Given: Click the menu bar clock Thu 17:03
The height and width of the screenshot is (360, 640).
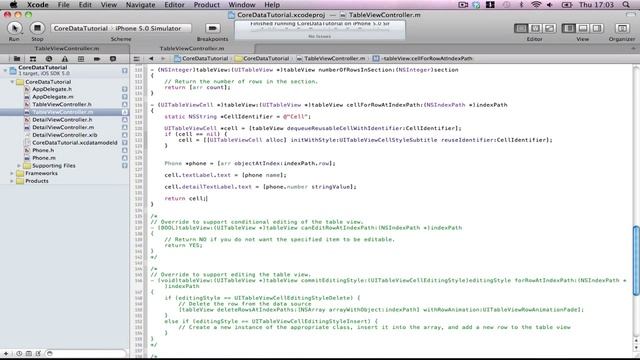Looking at the screenshot, I should click(x=596, y=5).
